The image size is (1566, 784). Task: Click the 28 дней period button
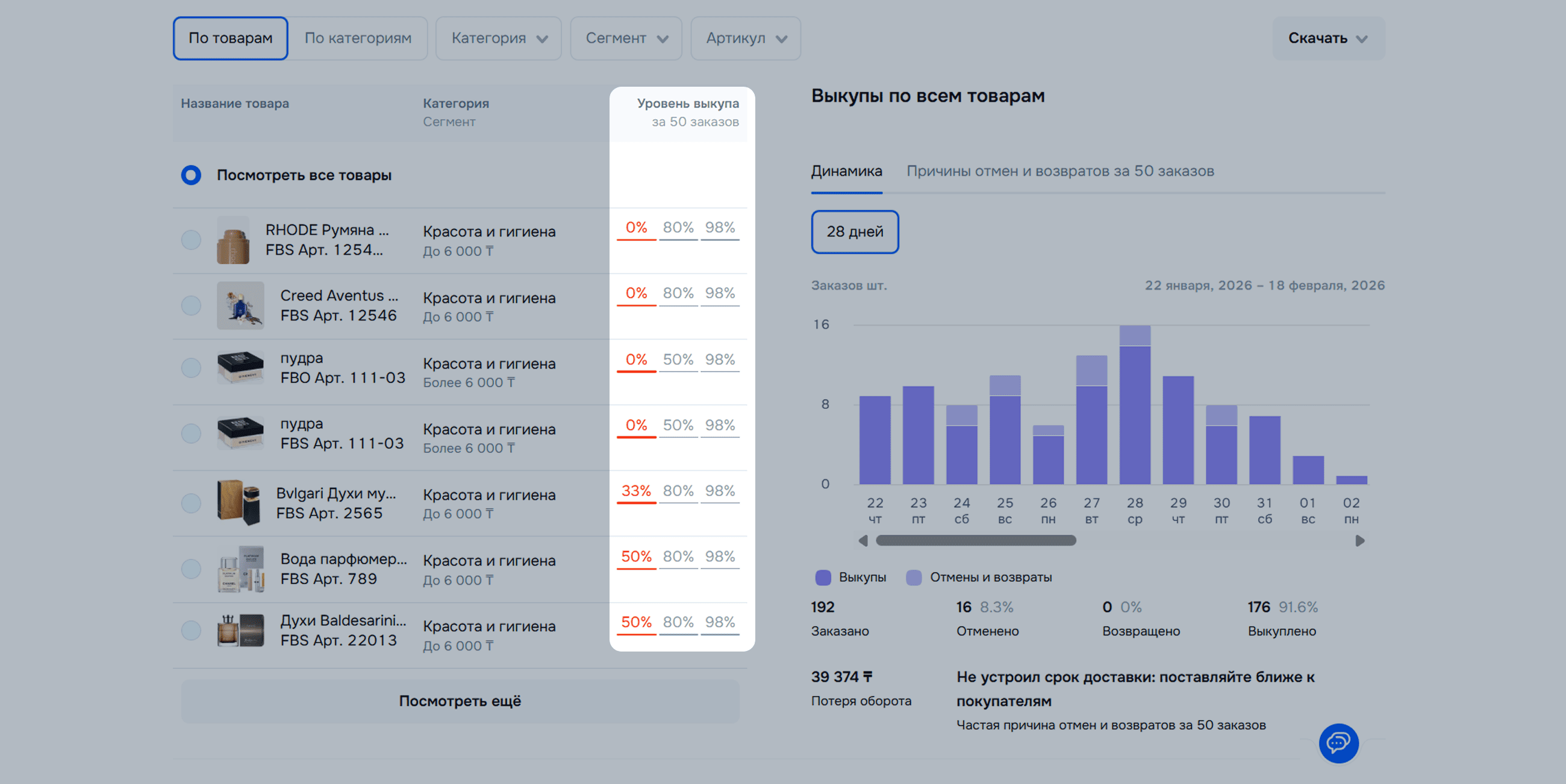point(854,232)
